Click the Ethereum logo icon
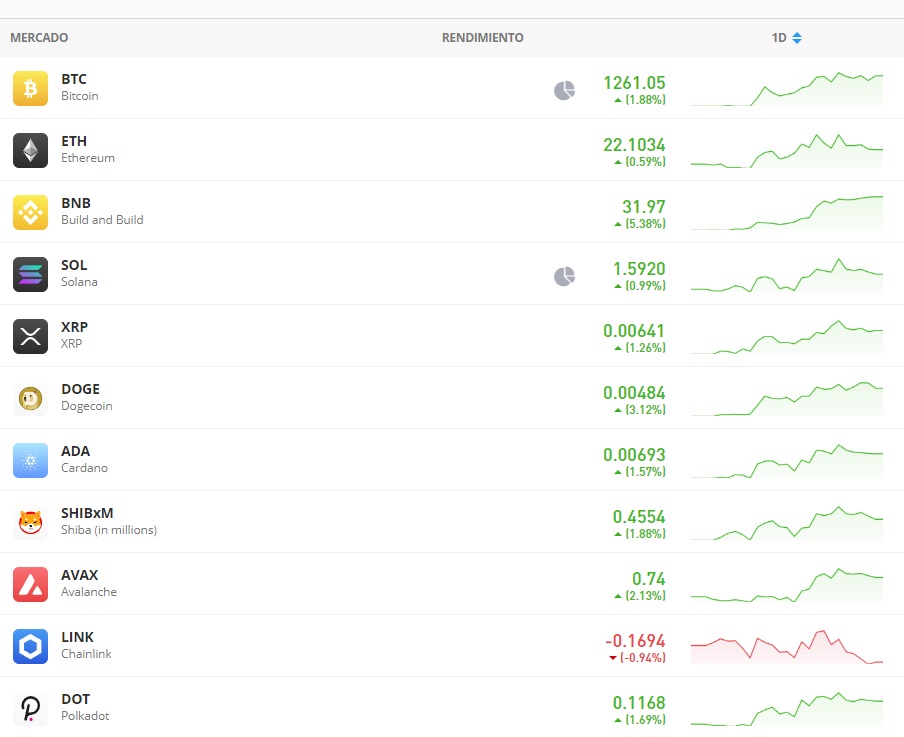 pos(29,150)
